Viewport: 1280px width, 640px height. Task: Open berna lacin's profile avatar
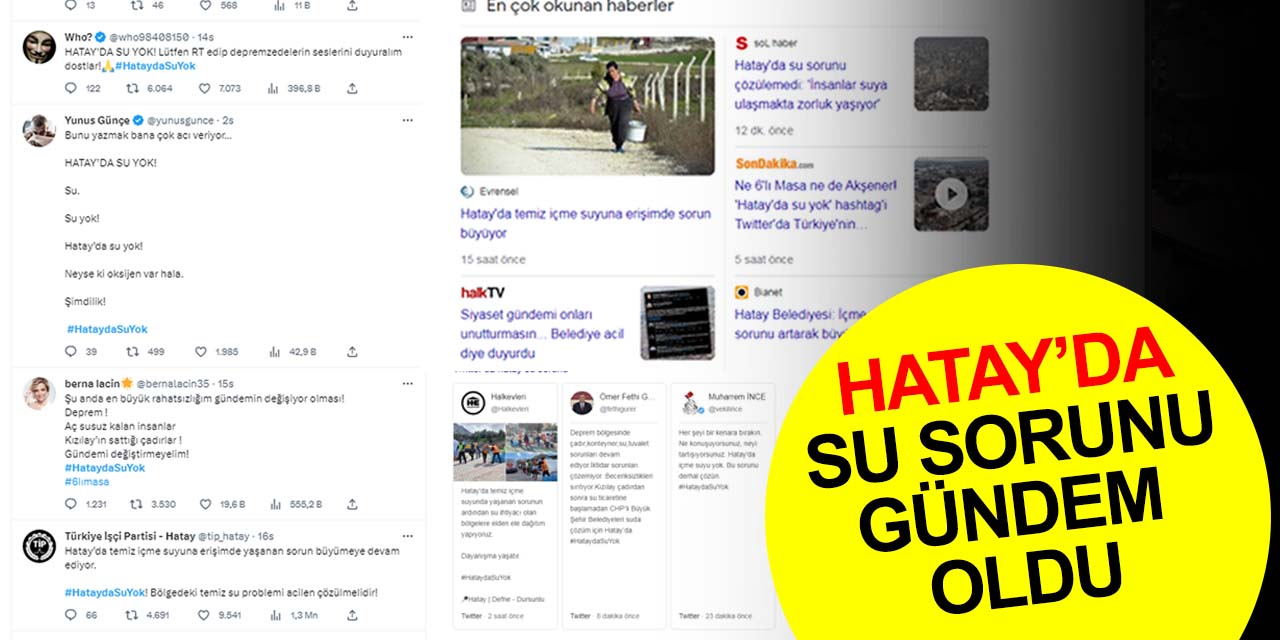(x=39, y=393)
